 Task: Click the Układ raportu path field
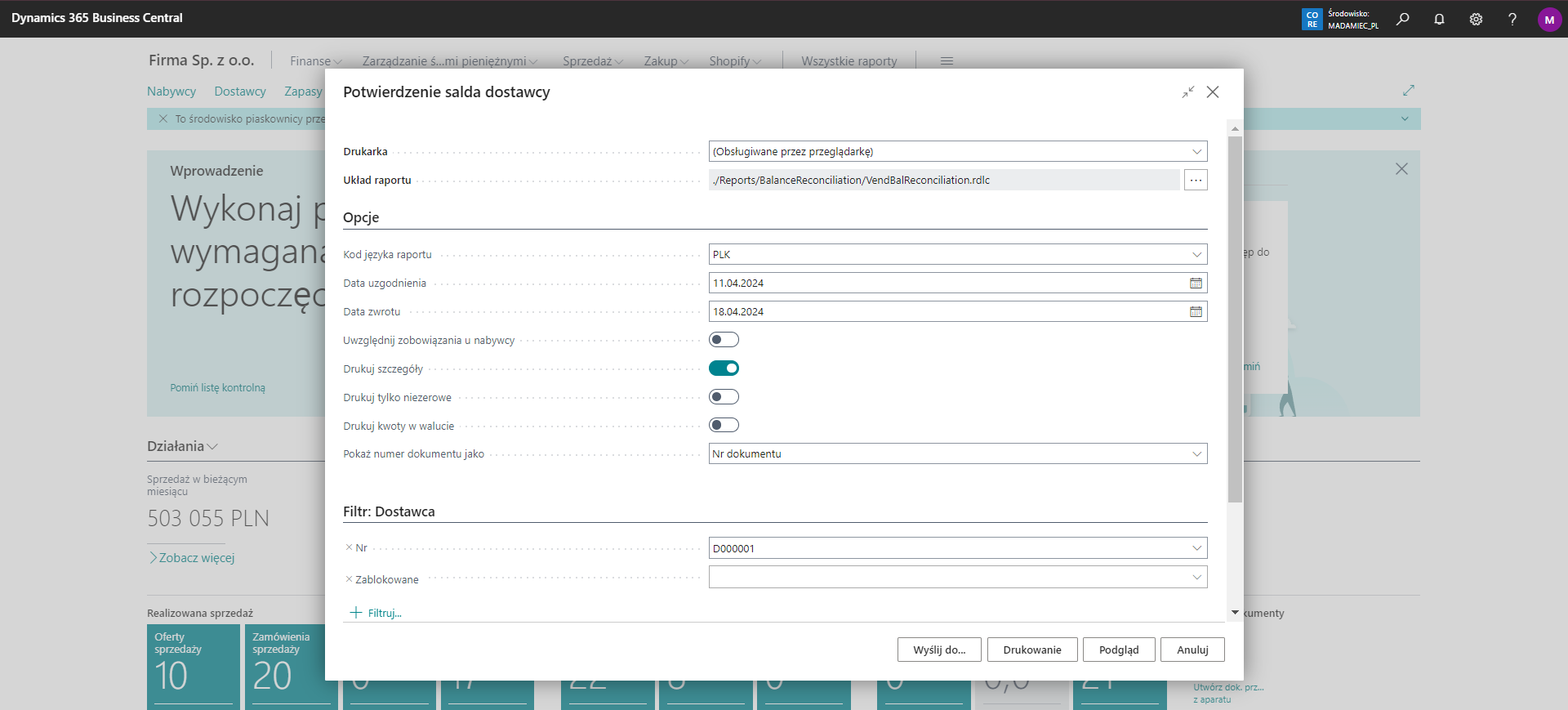click(944, 180)
